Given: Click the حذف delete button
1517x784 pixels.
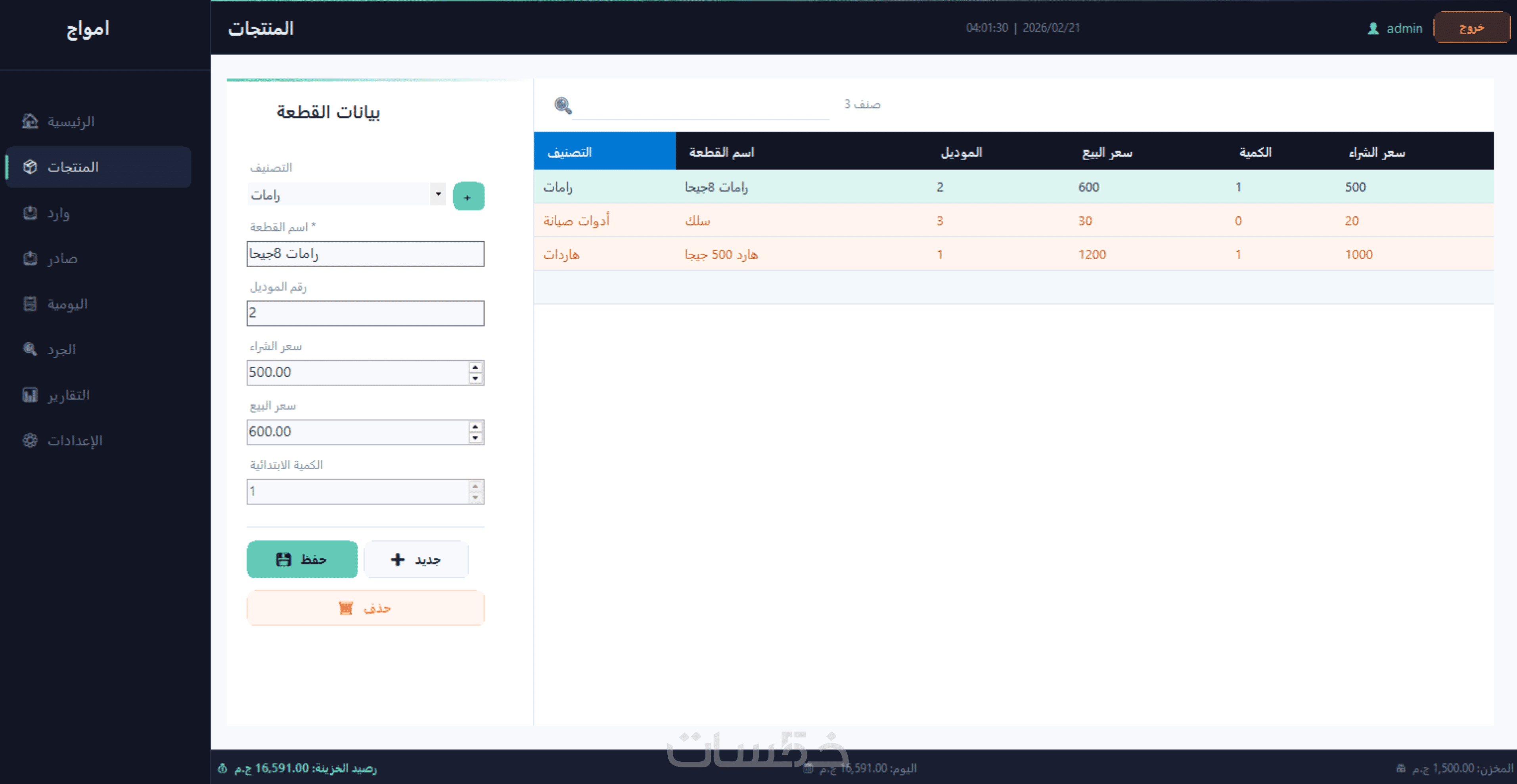Looking at the screenshot, I should coord(365,608).
